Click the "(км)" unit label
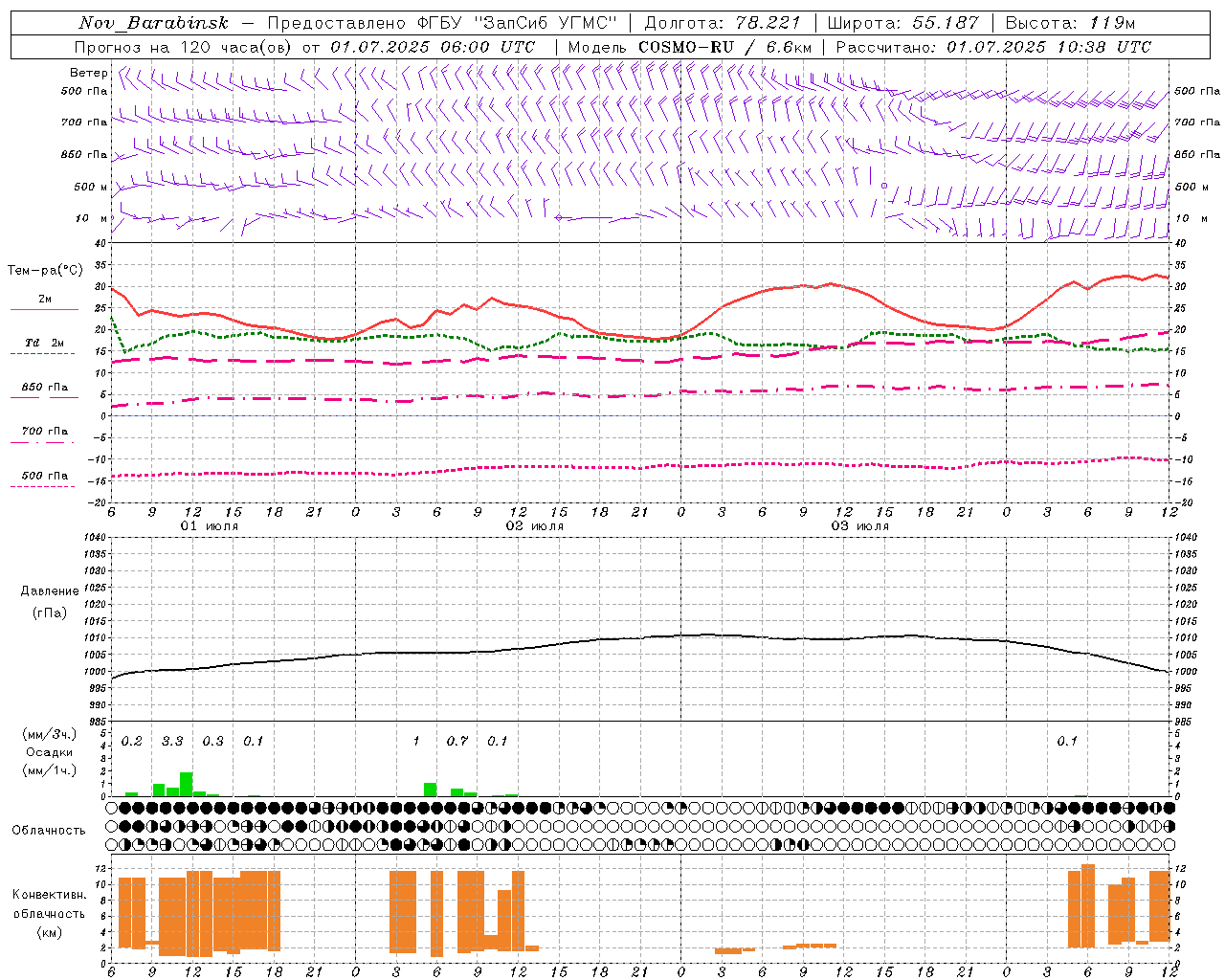 point(49,932)
